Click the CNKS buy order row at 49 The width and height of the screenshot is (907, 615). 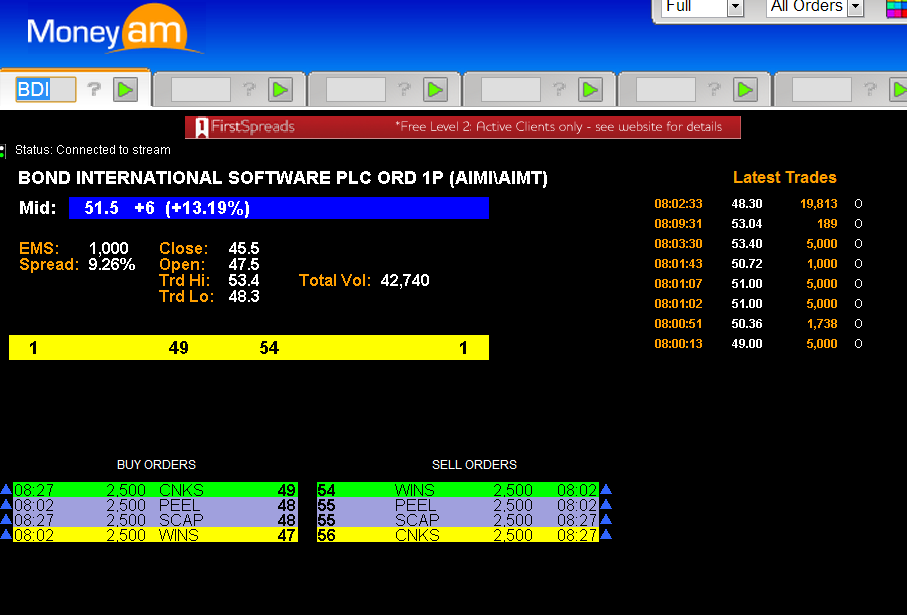click(155, 489)
